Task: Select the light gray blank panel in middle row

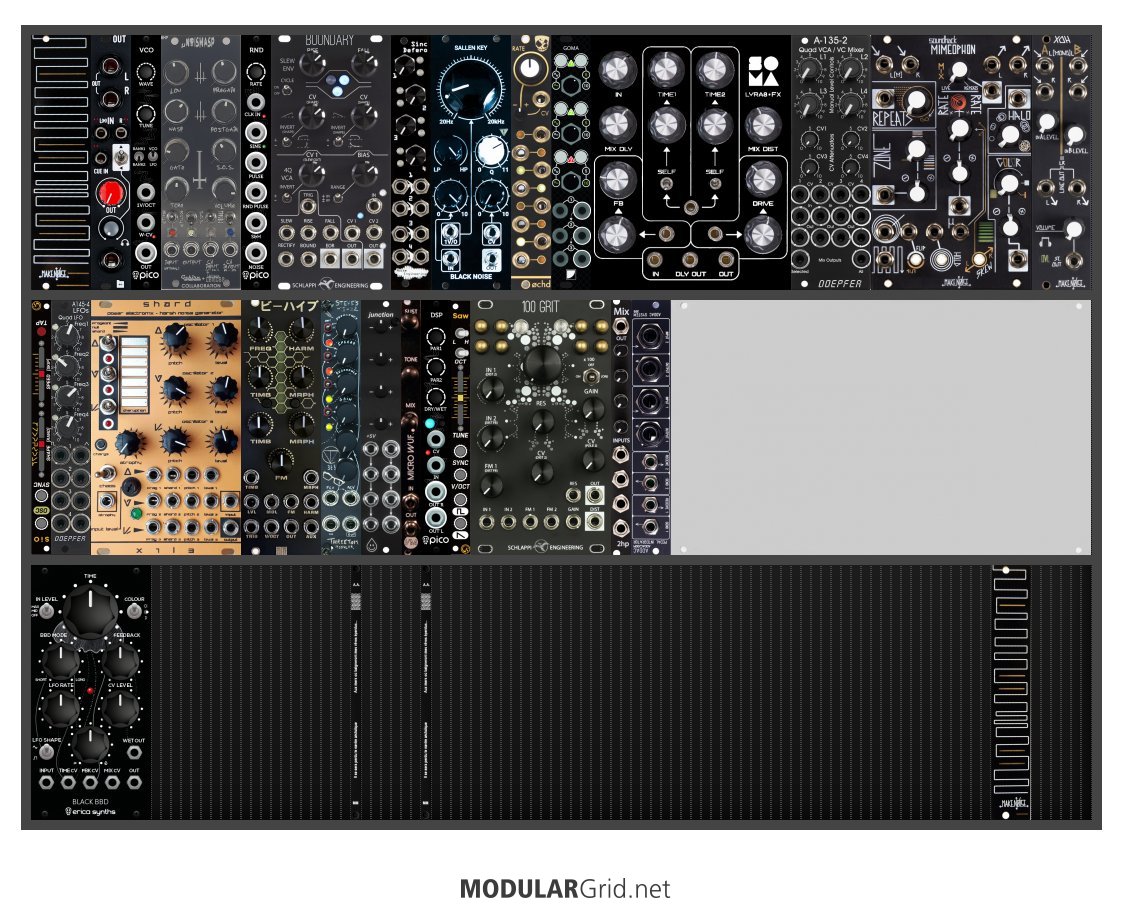Action: point(881,428)
